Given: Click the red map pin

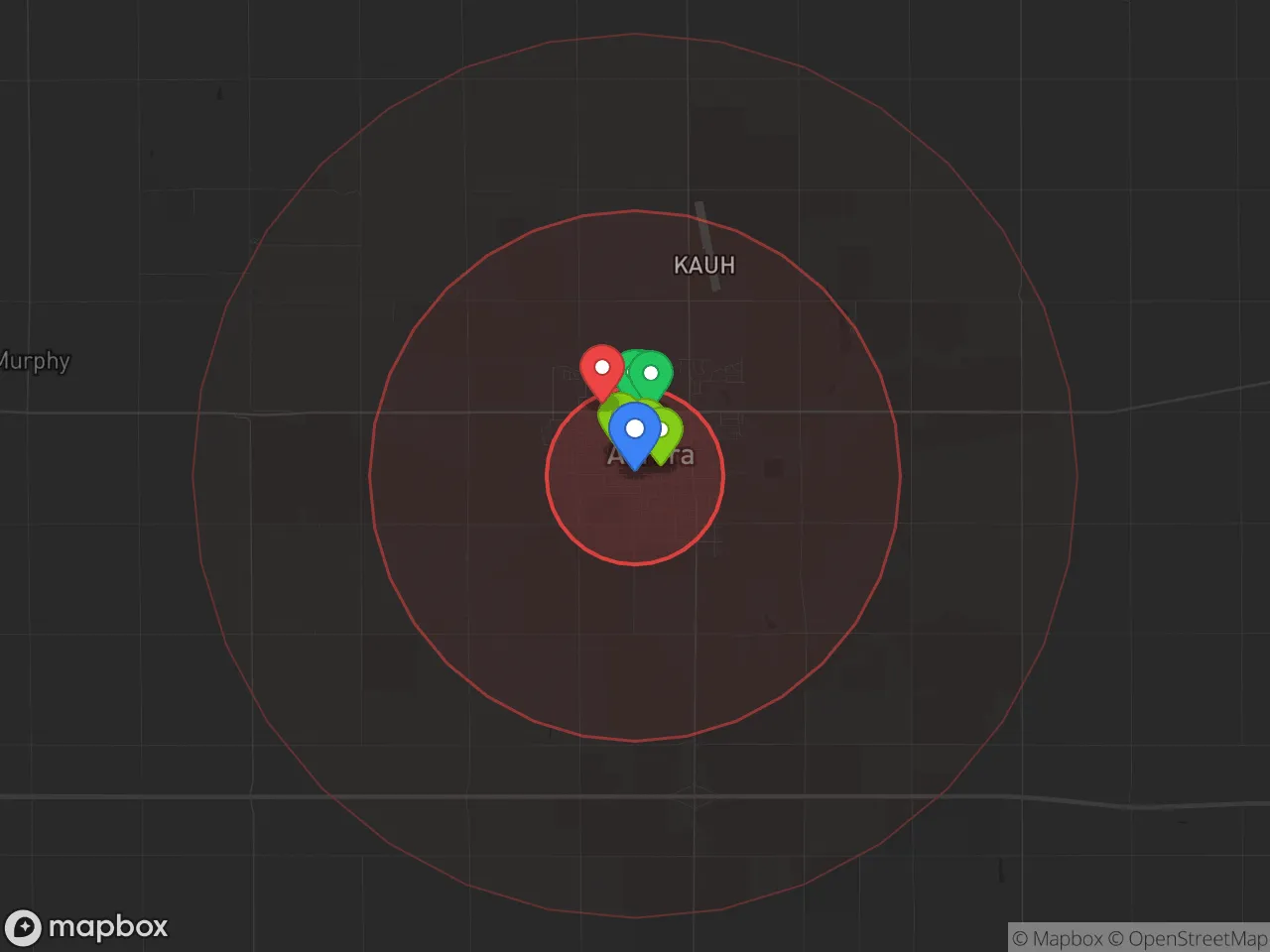Looking at the screenshot, I should tap(601, 371).
